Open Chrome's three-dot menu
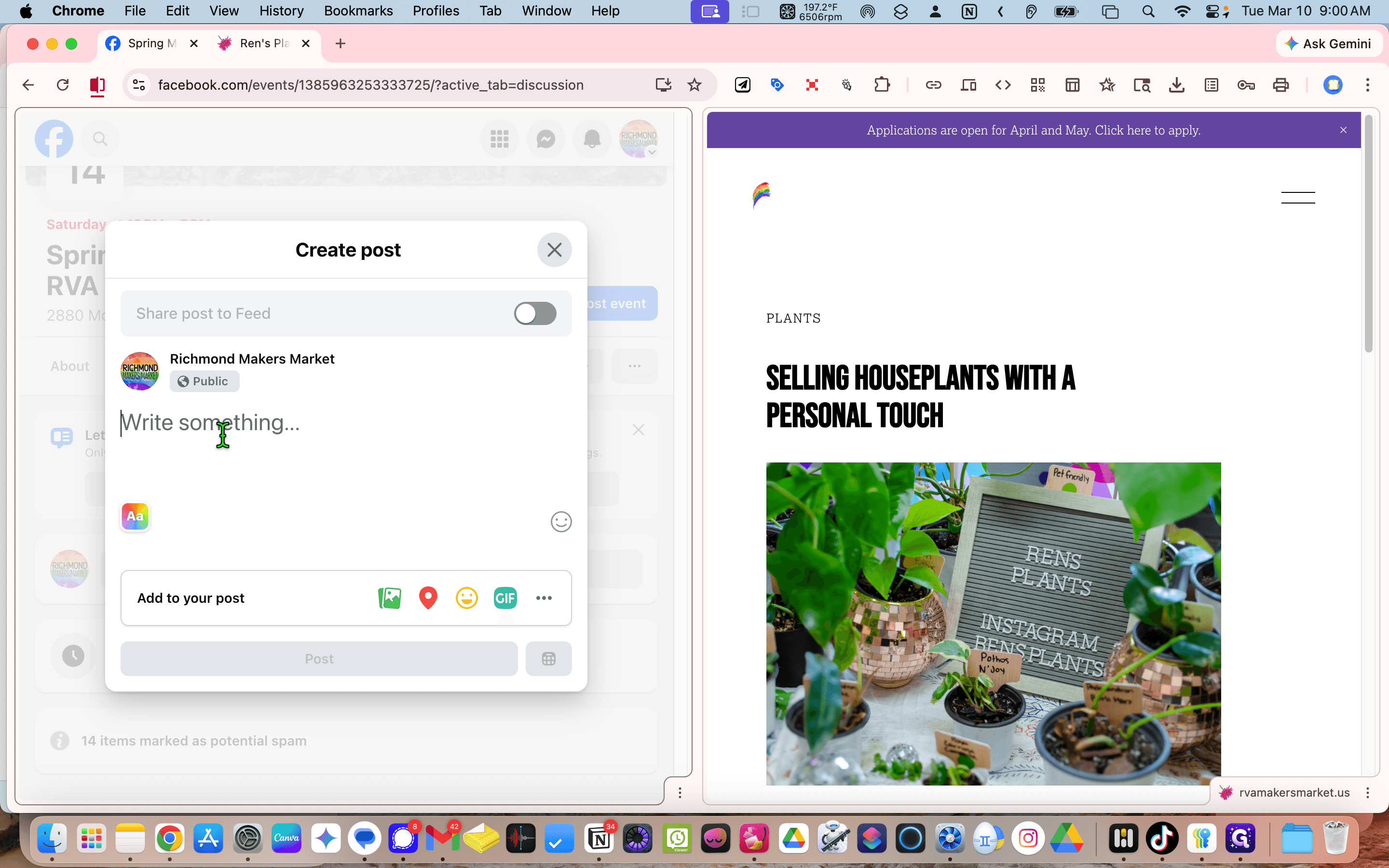Screen dimensions: 1389x868 pyautogui.click(x=1368, y=85)
